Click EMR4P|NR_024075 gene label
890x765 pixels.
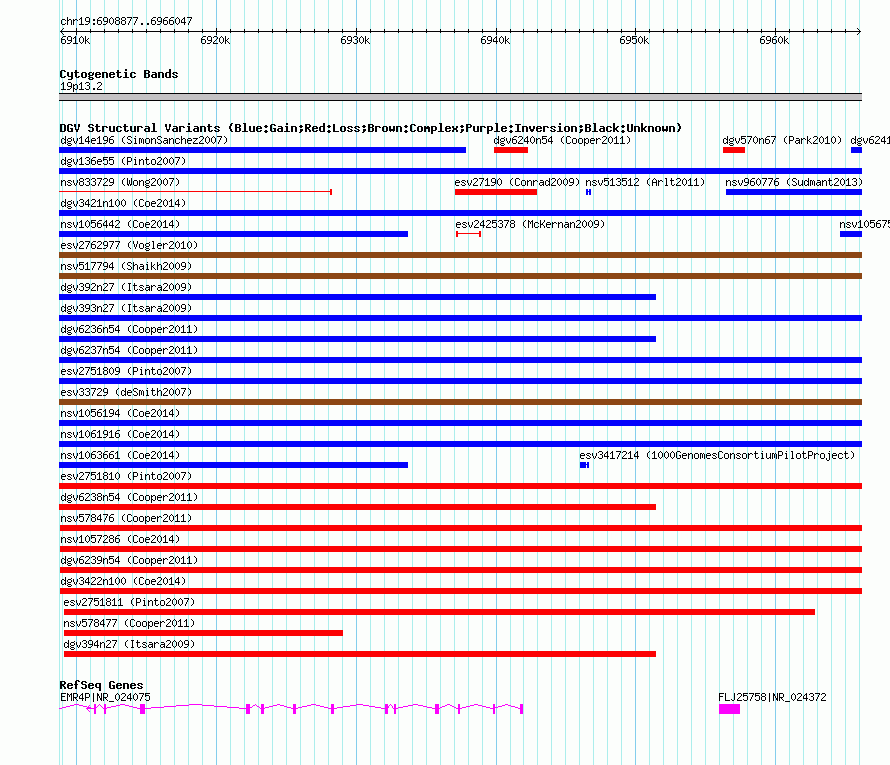105,697
